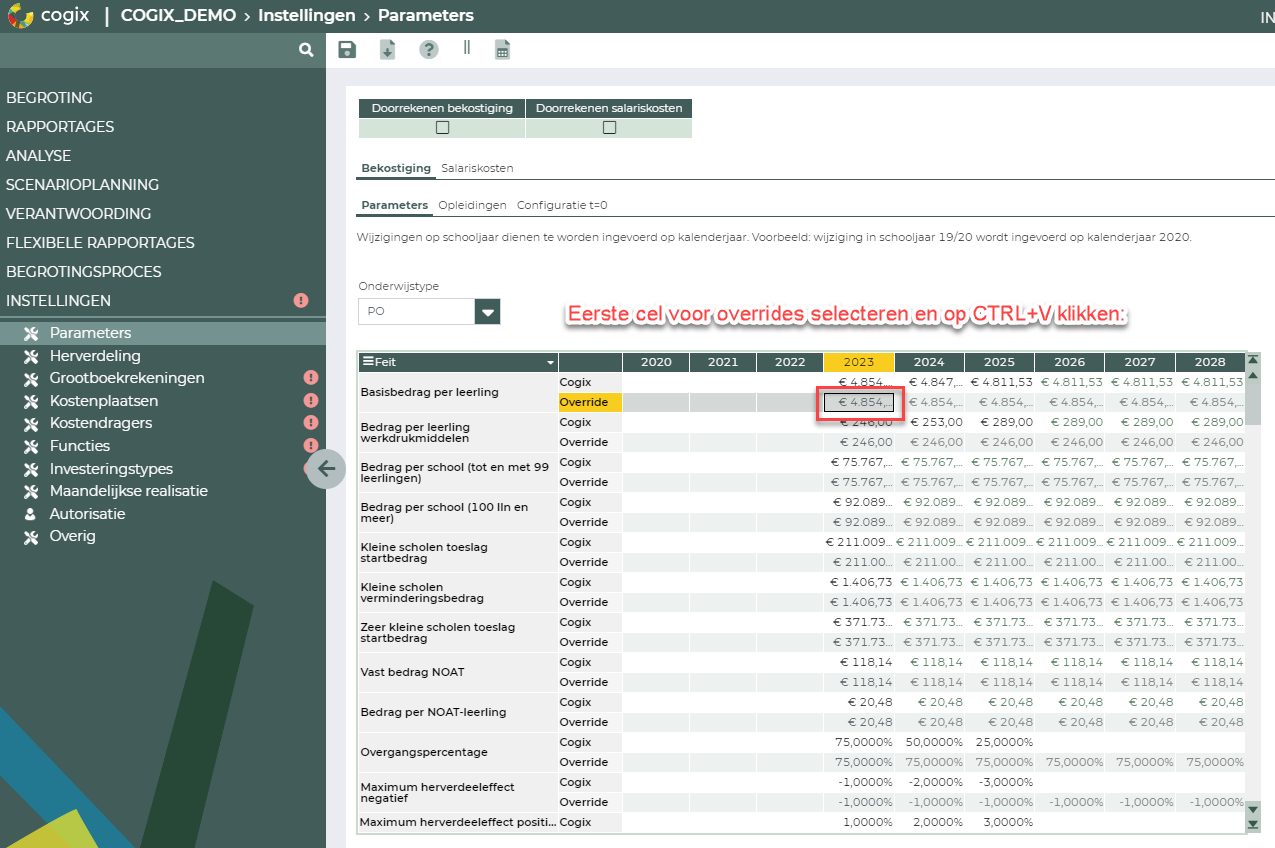
Task: Select the 2023 Override cell for Basisbedrag per leerling
Action: (x=859, y=402)
